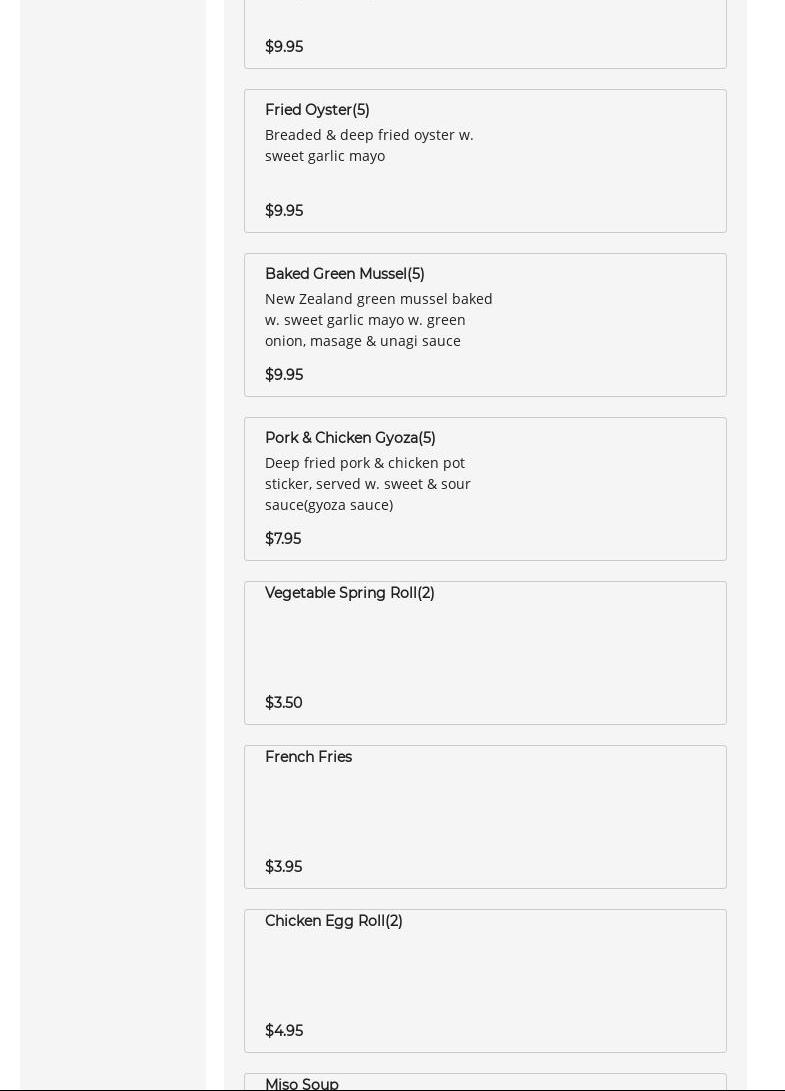Click the Fried Oyster description text
Screen dimensions: 785x1091
tap(369, 145)
